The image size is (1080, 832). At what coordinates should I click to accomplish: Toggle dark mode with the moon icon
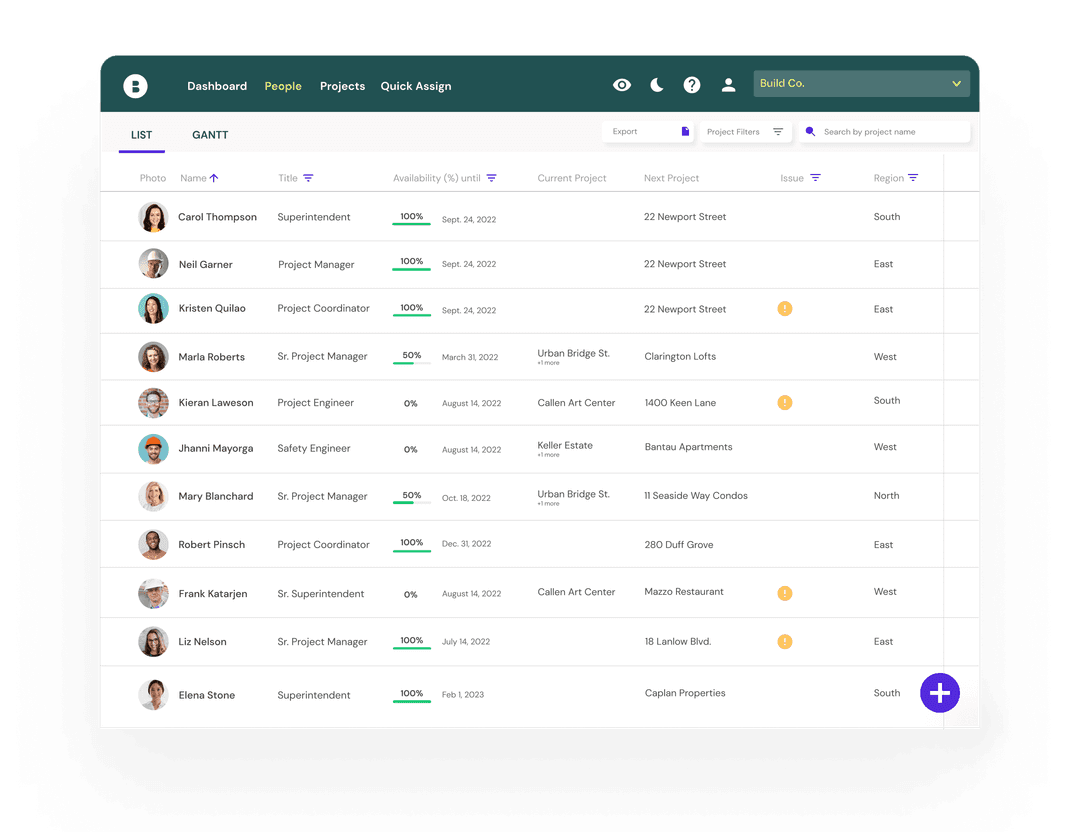coord(657,85)
